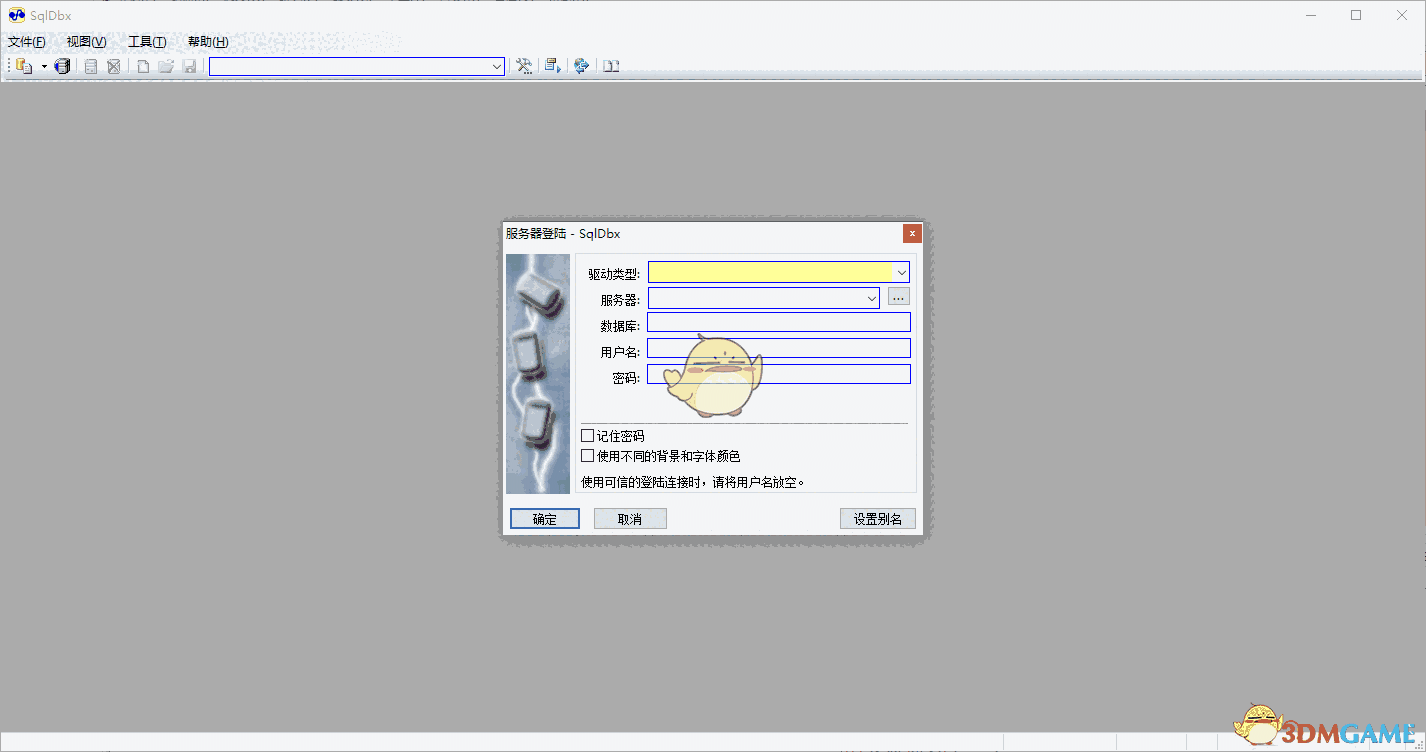This screenshot has width=1426, height=752.
Task: Click inside the 用户名 input field
Action: [x=779, y=348]
